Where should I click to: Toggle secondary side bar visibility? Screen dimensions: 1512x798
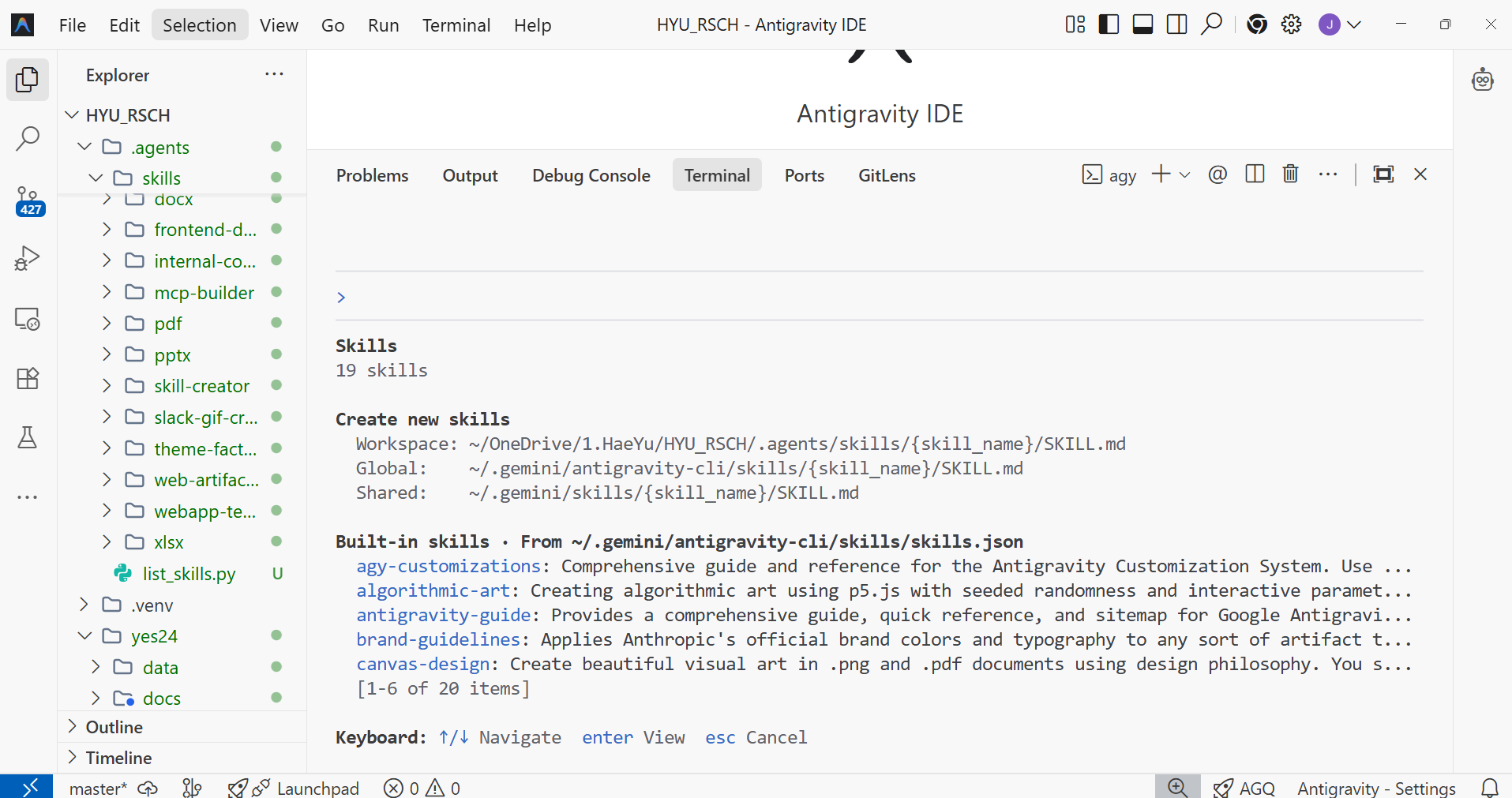click(1176, 24)
